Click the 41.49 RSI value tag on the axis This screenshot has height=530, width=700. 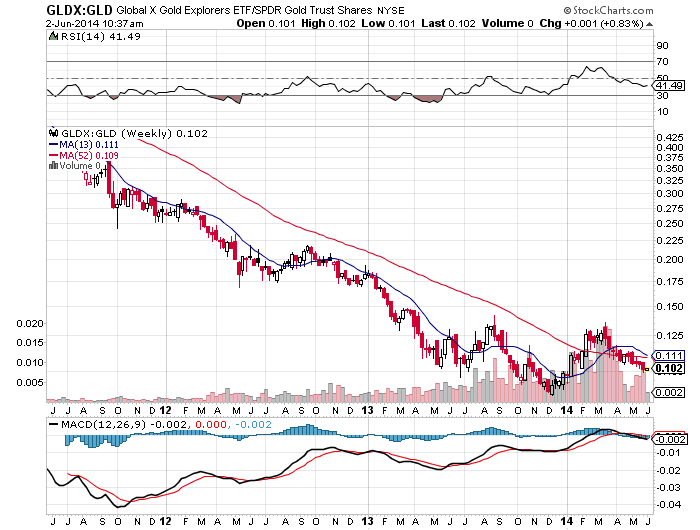pyautogui.click(x=669, y=85)
